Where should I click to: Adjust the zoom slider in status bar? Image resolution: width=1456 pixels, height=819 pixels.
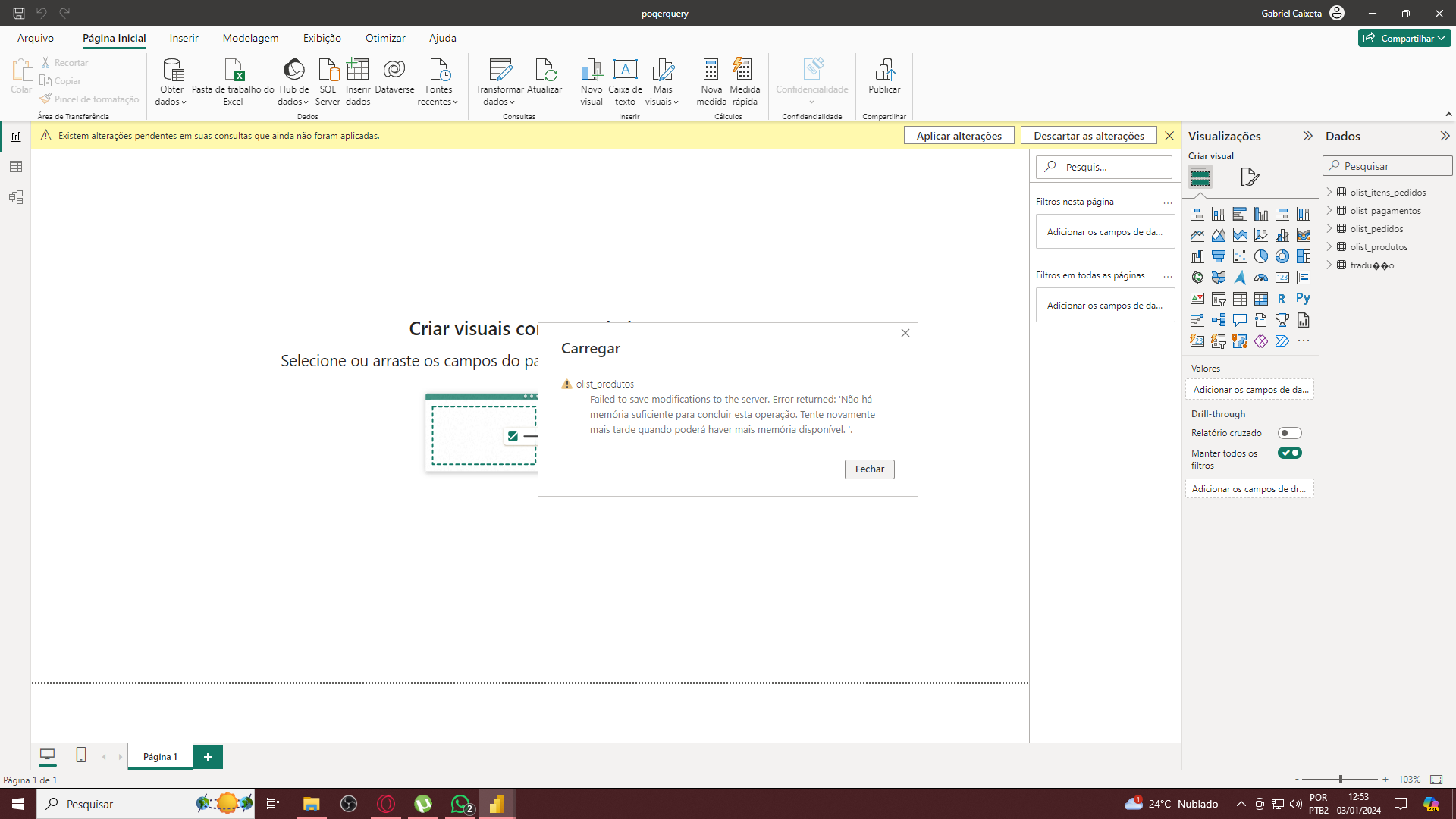coord(1340,779)
